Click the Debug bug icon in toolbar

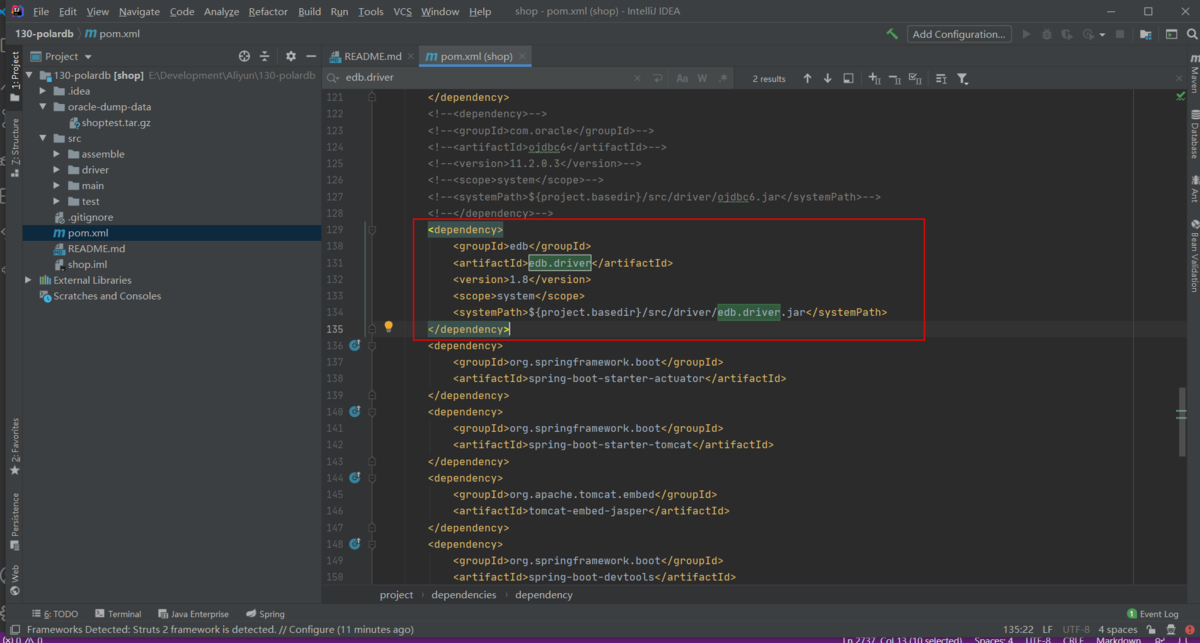tap(1046, 34)
